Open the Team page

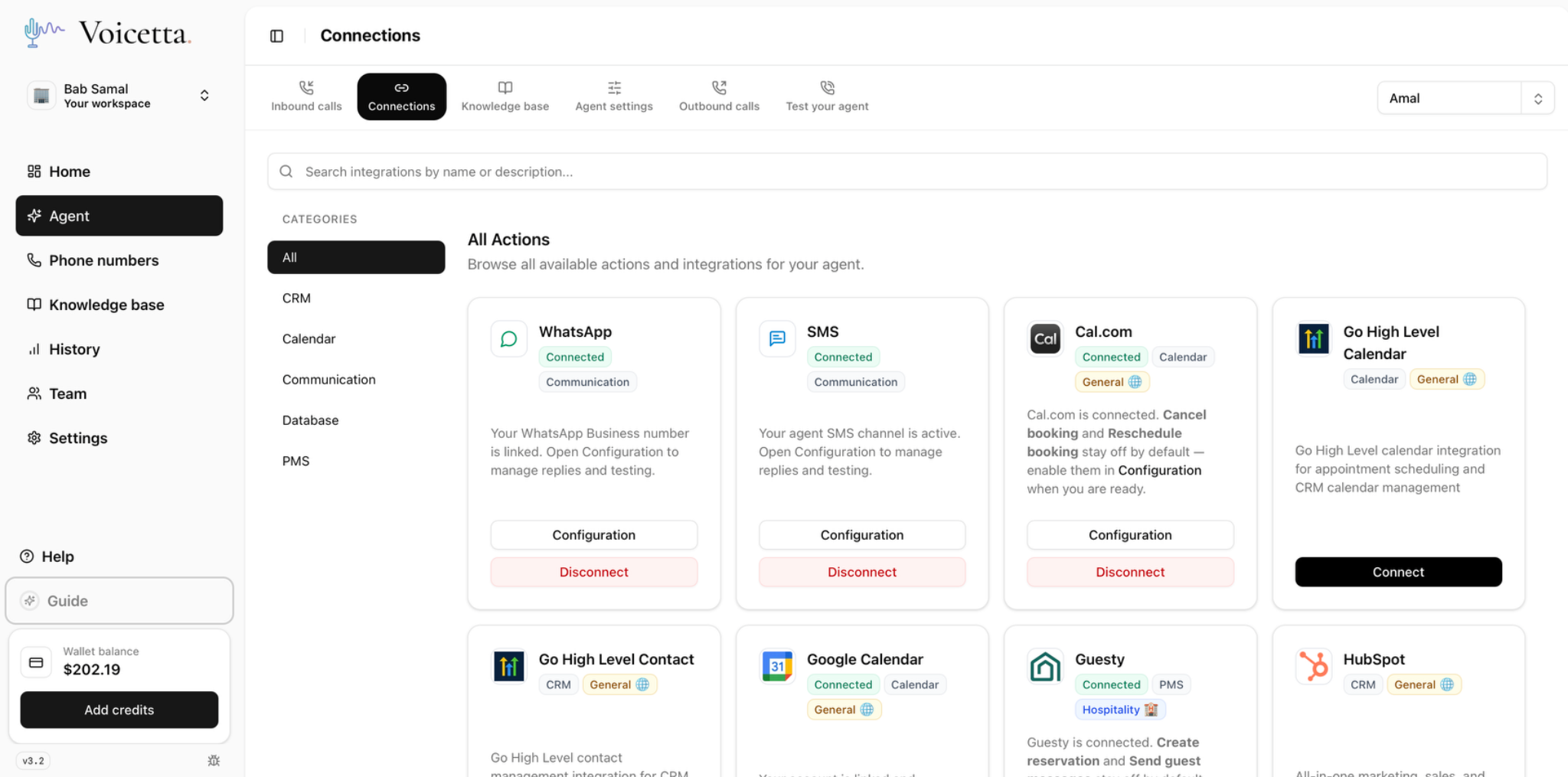119,393
